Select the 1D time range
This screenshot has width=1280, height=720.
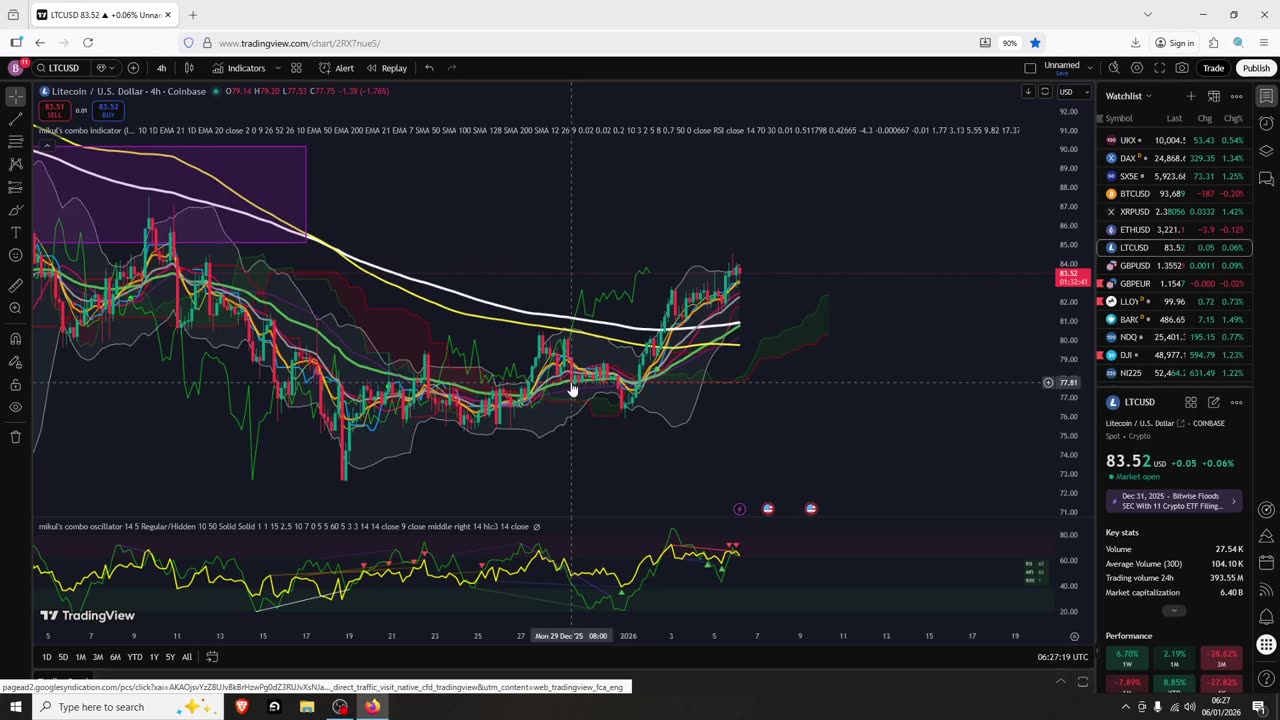(x=47, y=657)
